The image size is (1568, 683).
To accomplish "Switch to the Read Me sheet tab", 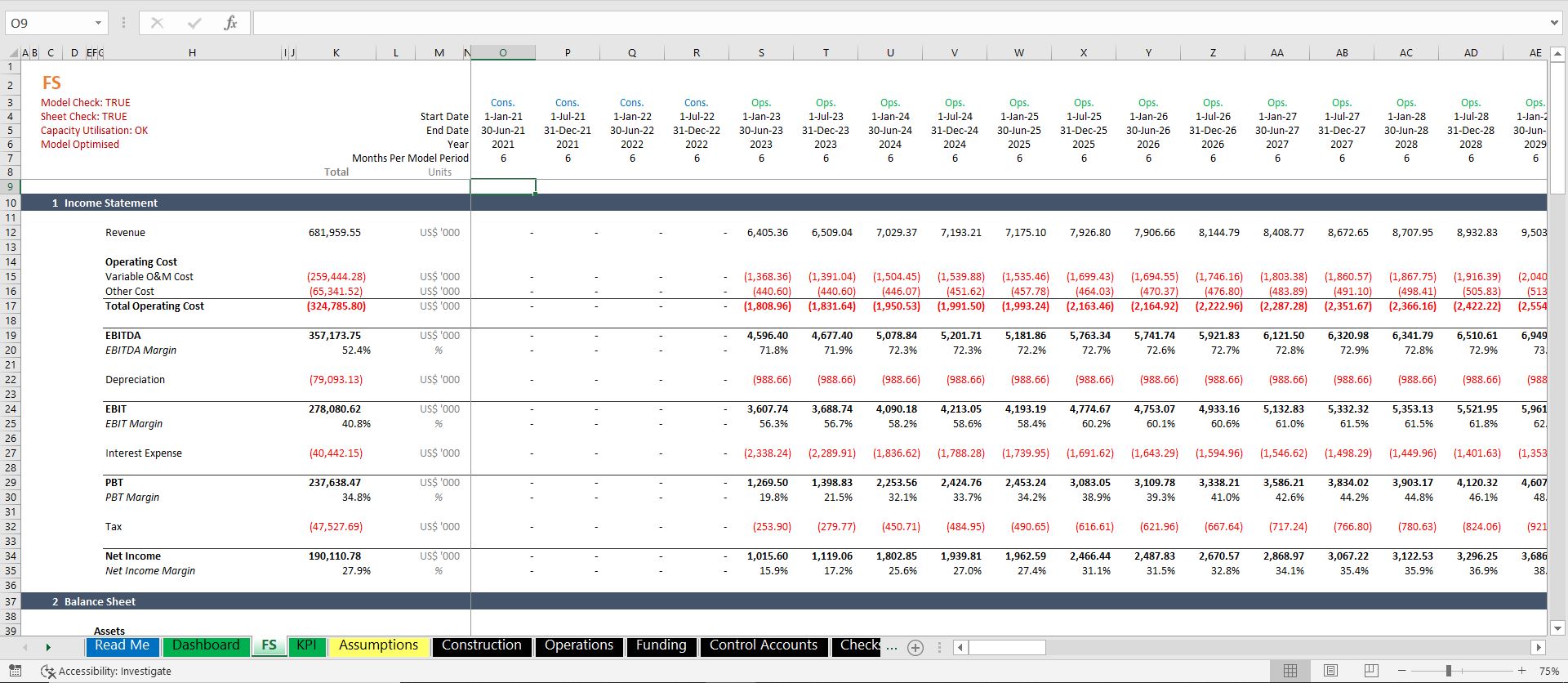I will 122,645.
